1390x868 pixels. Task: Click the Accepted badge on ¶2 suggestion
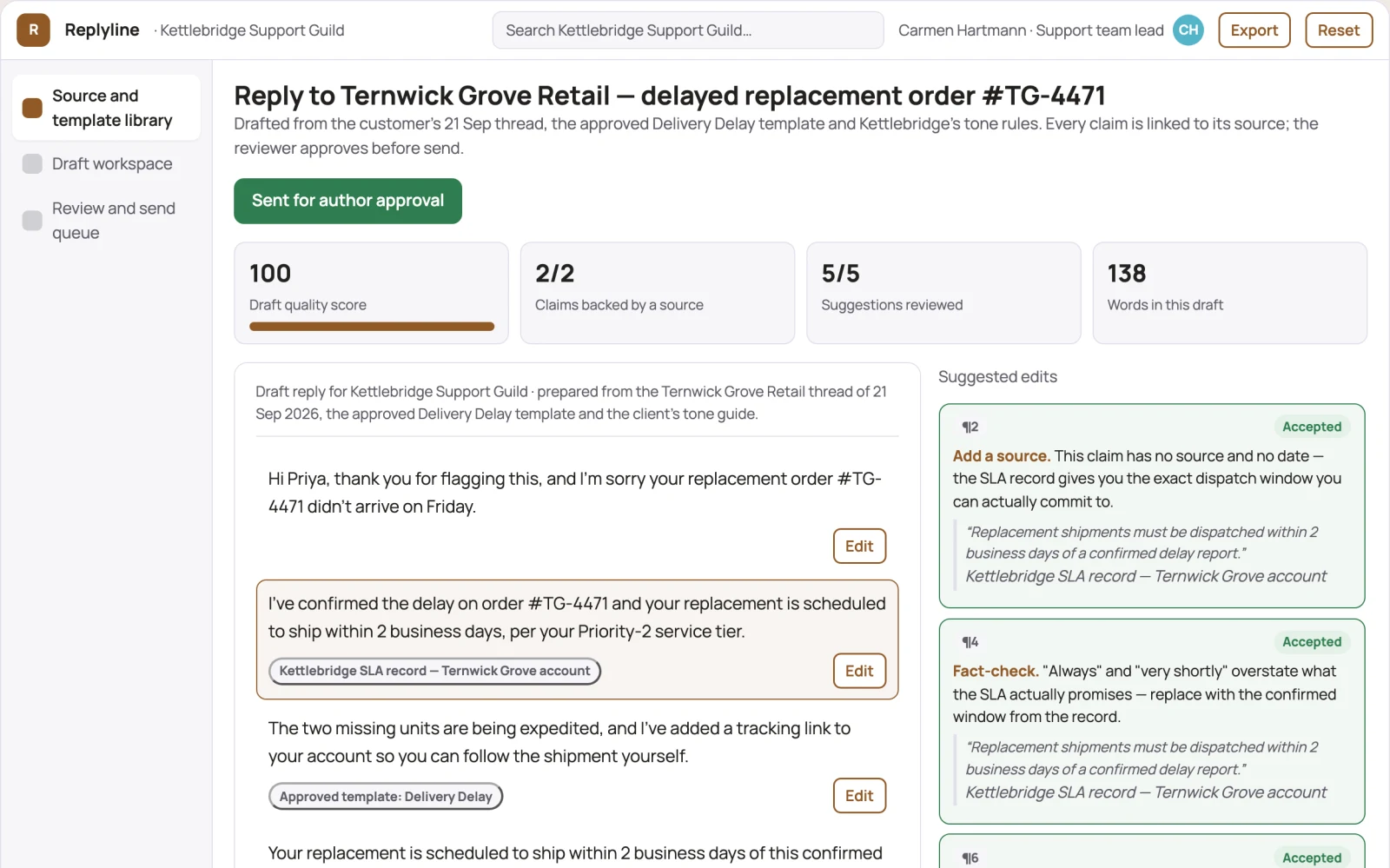pos(1312,427)
